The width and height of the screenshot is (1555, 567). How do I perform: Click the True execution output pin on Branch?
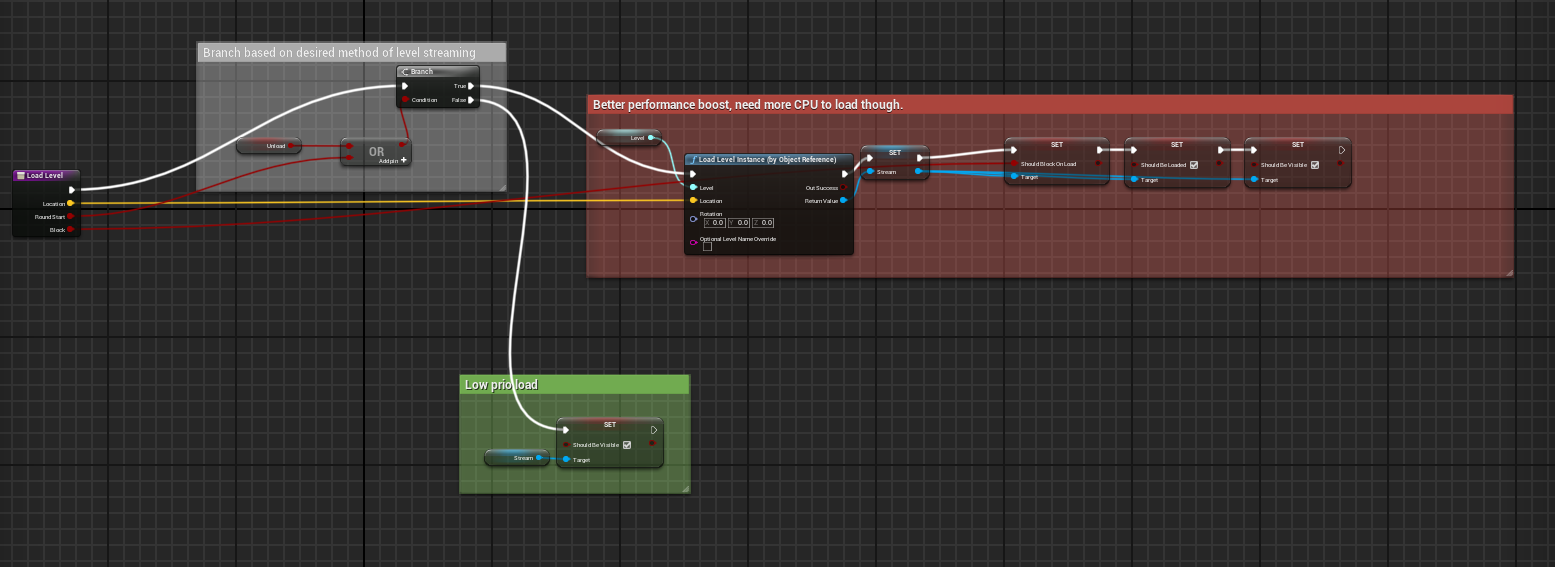471,86
